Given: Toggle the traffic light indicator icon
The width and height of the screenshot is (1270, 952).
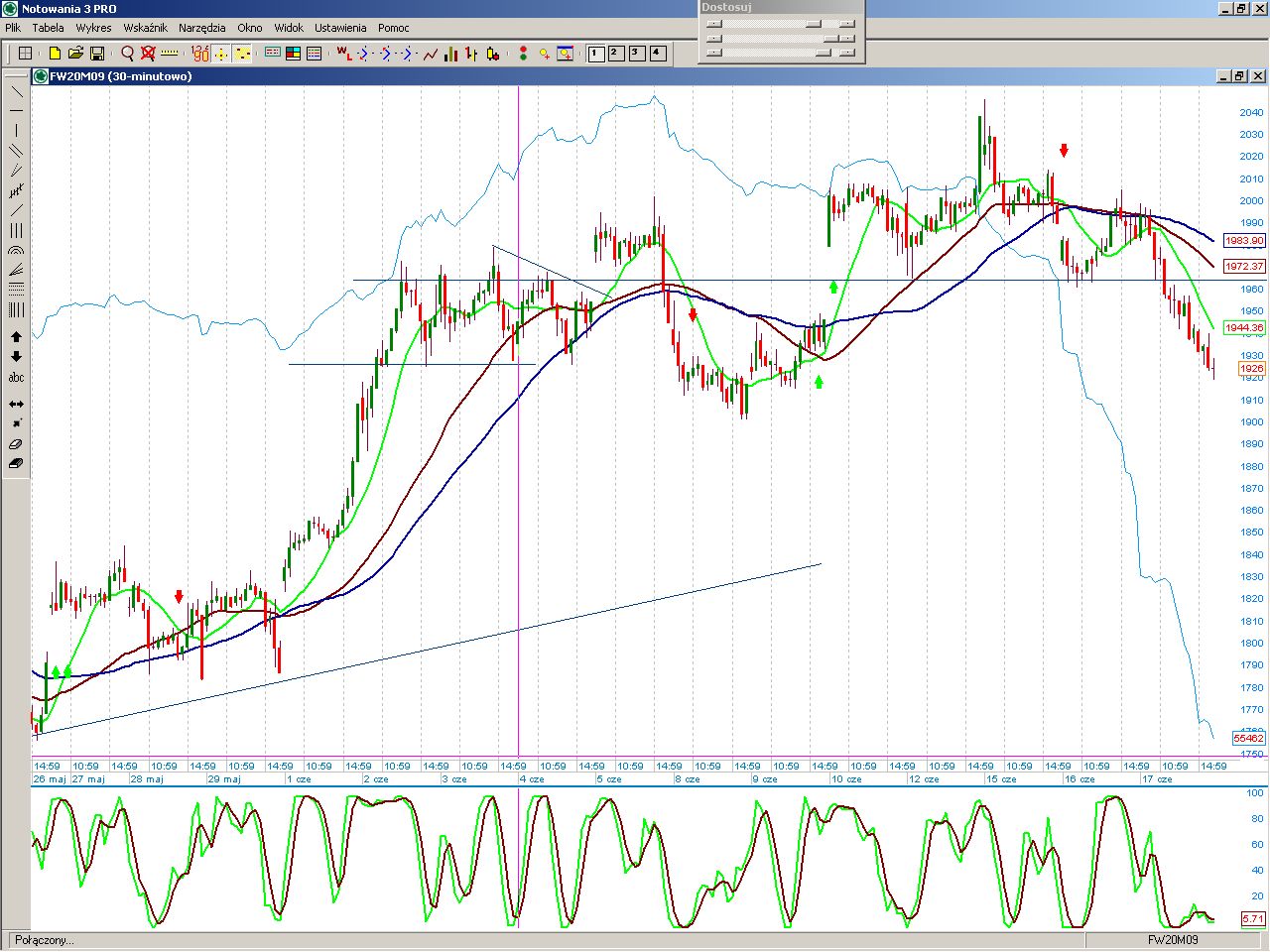Looking at the screenshot, I should point(523,54).
